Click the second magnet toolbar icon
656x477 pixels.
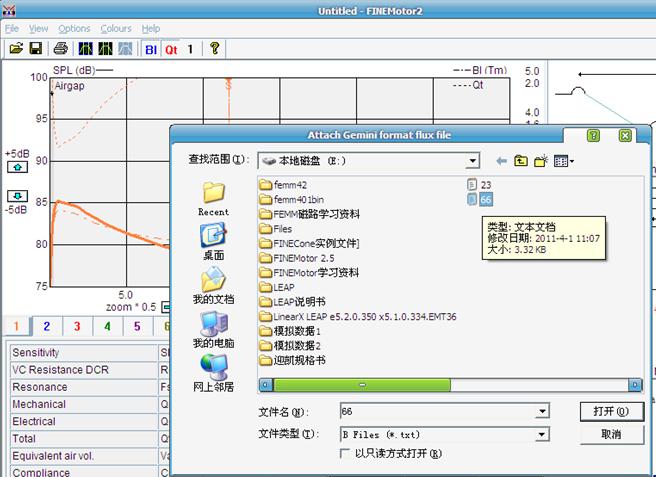[x=105, y=49]
